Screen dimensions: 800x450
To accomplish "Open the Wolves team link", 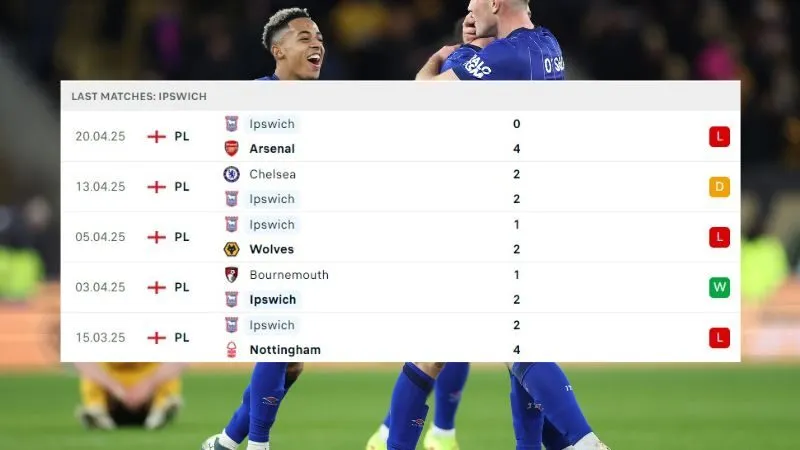I will pyautogui.click(x=271, y=249).
